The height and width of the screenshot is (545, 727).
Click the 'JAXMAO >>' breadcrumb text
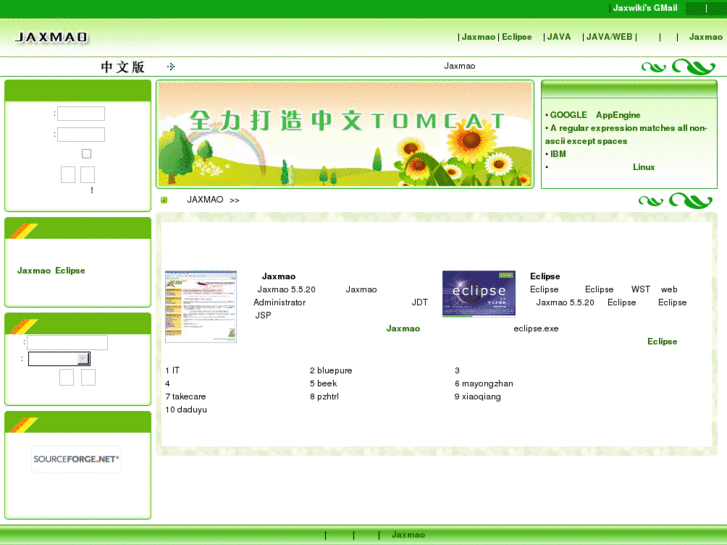coord(213,200)
